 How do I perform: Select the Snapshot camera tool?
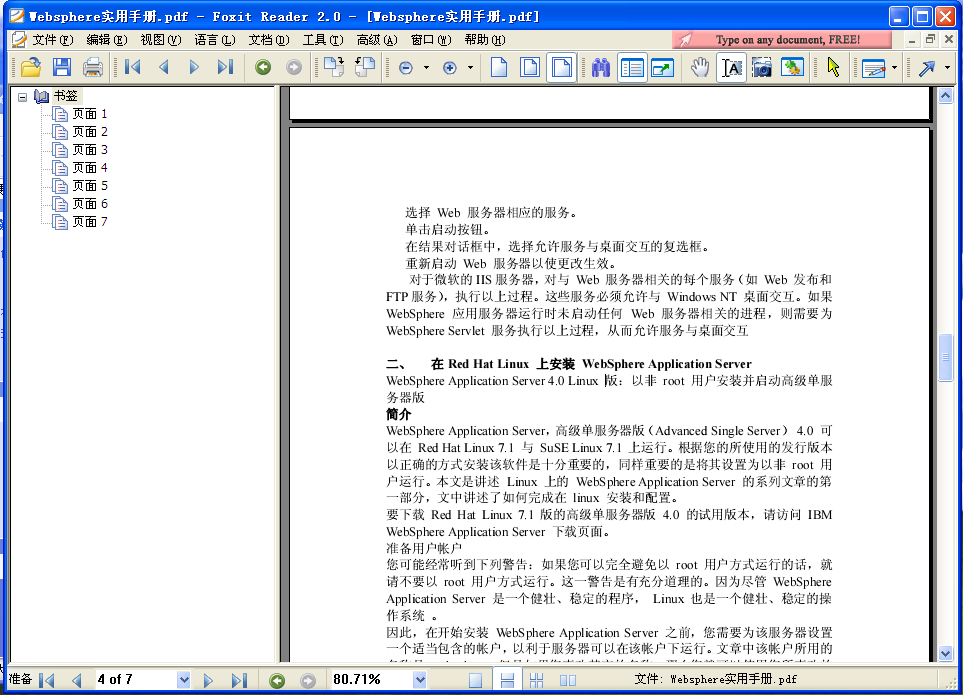(x=762, y=67)
